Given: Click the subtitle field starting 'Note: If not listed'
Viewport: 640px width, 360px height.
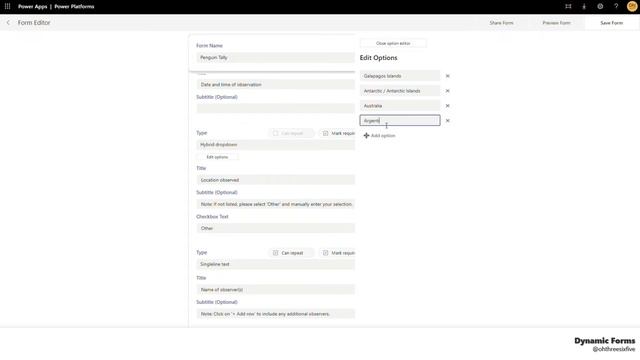Looking at the screenshot, I should point(276,204).
